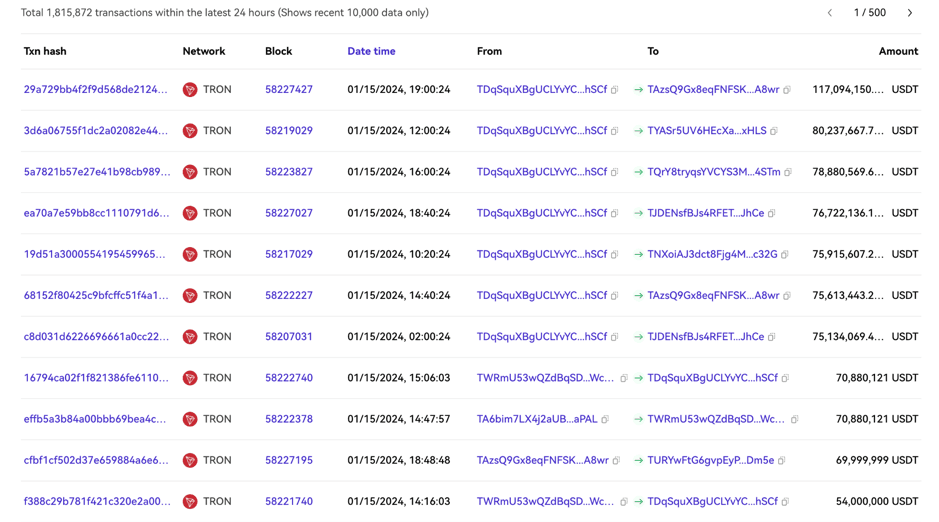Copy To address TURYwFtG6gvpEyP...Dm5e
Viewport: 939px width, 522px height.
point(782,461)
